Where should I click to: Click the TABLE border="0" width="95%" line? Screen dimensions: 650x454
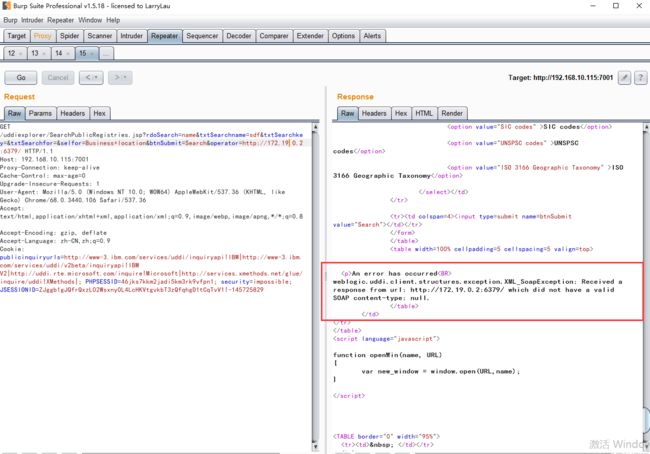(x=386, y=436)
